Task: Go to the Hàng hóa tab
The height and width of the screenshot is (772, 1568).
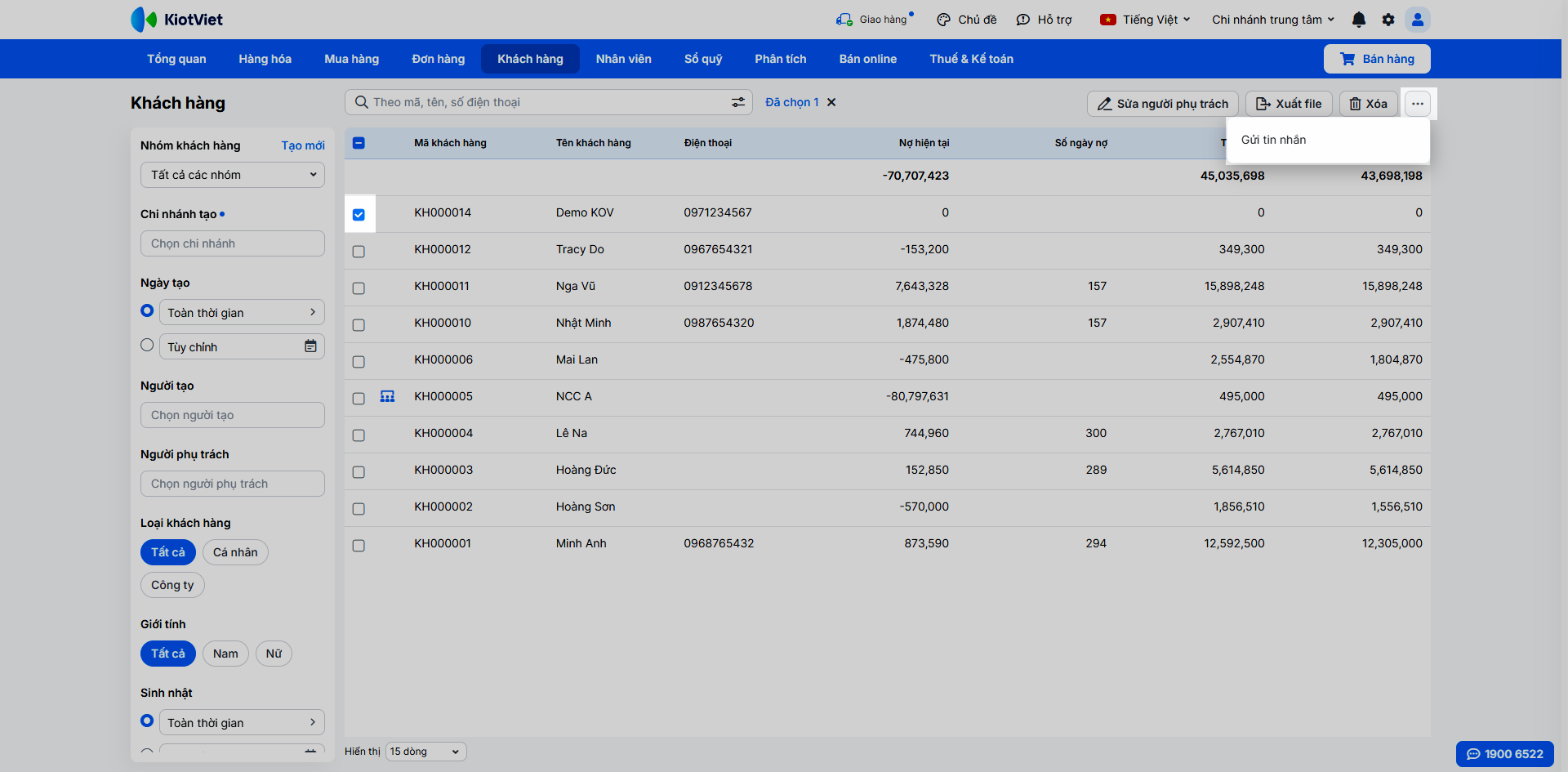Action: coord(265,59)
